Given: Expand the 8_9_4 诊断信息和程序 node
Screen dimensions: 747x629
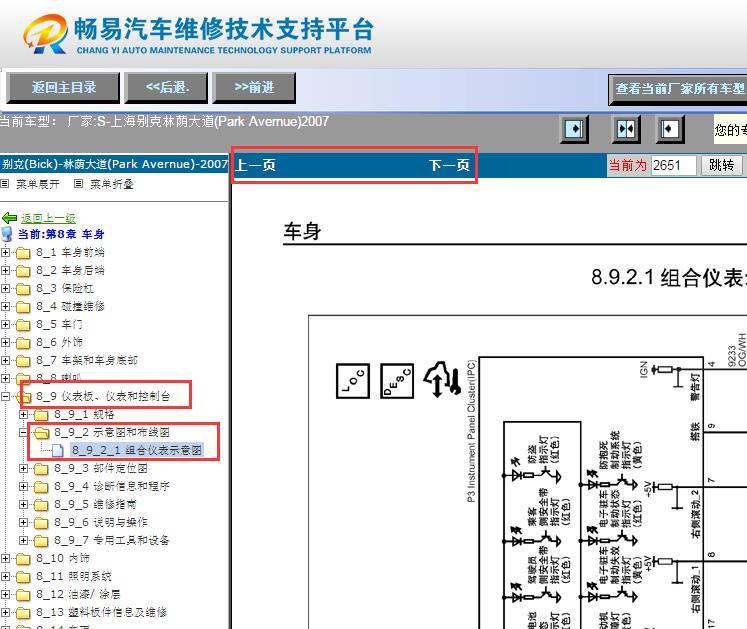Looking at the screenshot, I should tap(23, 487).
